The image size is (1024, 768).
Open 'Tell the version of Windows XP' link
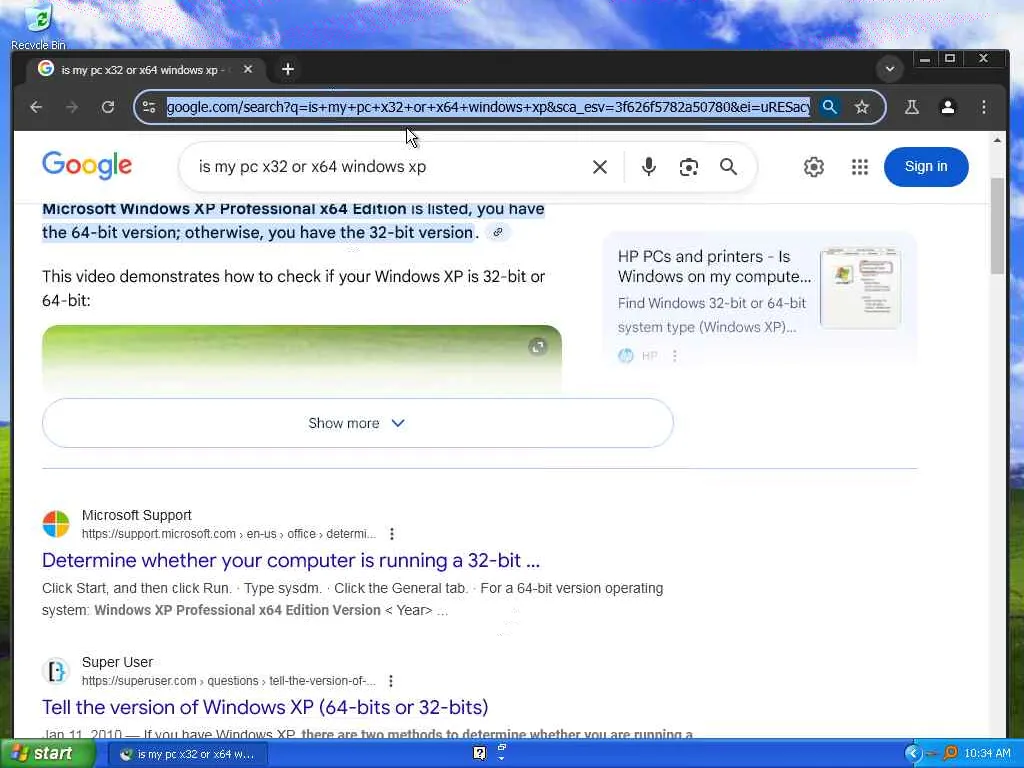(x=265, y=707)
